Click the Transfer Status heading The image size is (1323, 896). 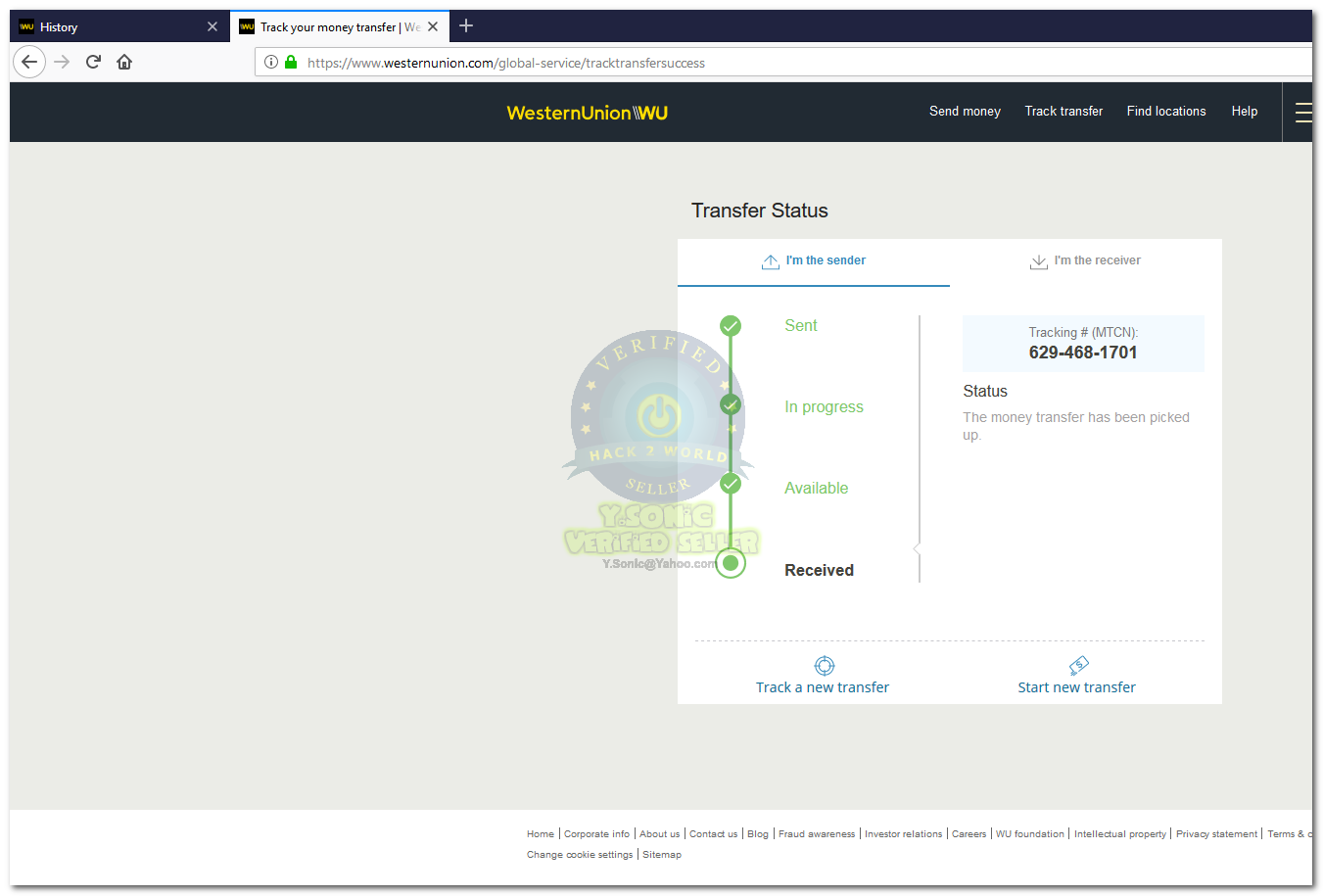pyautogui.click(x=760, y=211)
